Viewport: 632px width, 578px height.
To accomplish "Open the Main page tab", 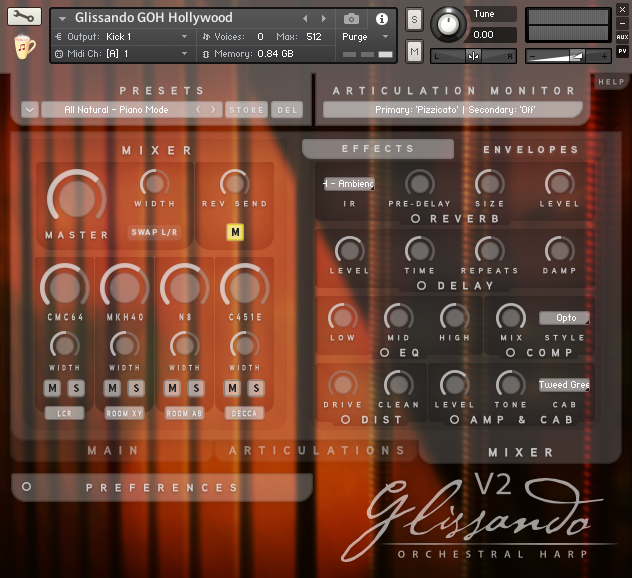I will pyautogui.click(x=113, y=450).
